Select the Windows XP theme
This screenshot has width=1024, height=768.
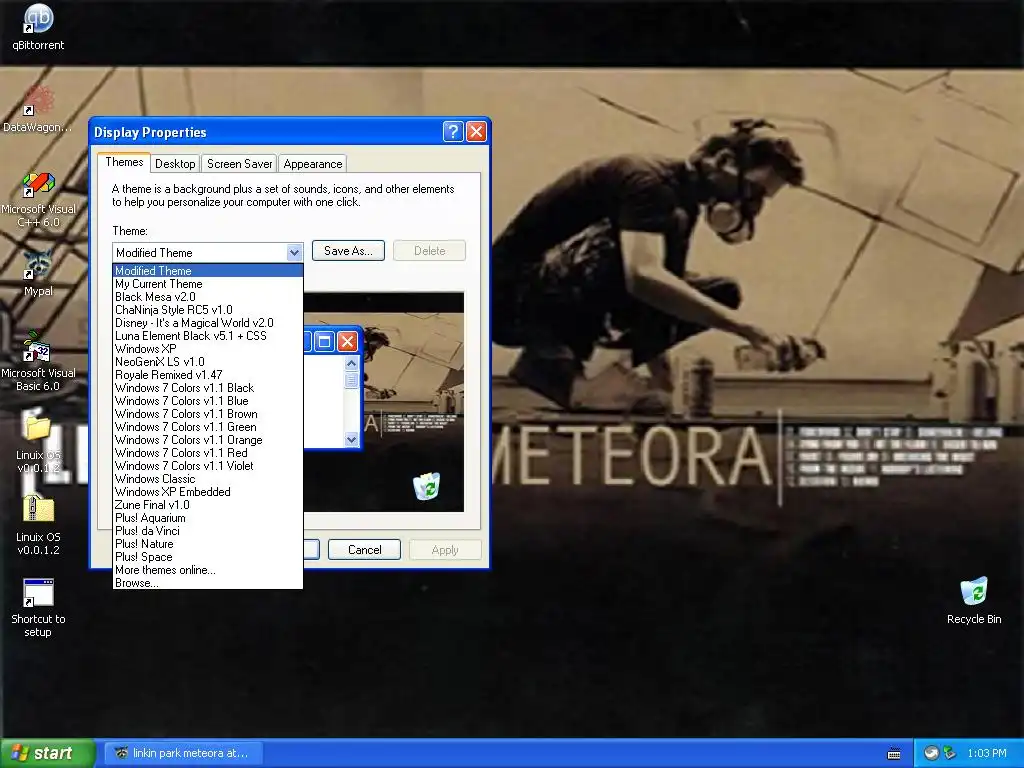pos(208,349)
